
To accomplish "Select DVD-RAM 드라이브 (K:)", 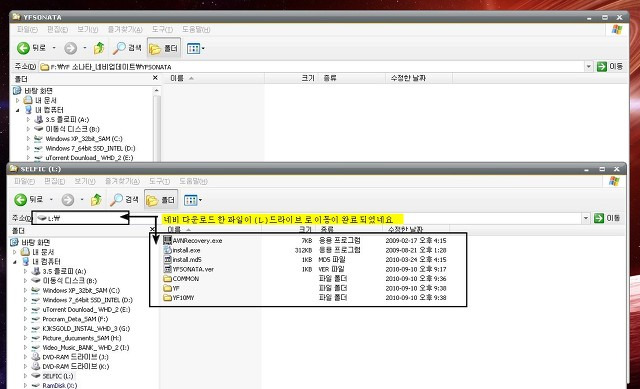I will [x=70, y=367].
